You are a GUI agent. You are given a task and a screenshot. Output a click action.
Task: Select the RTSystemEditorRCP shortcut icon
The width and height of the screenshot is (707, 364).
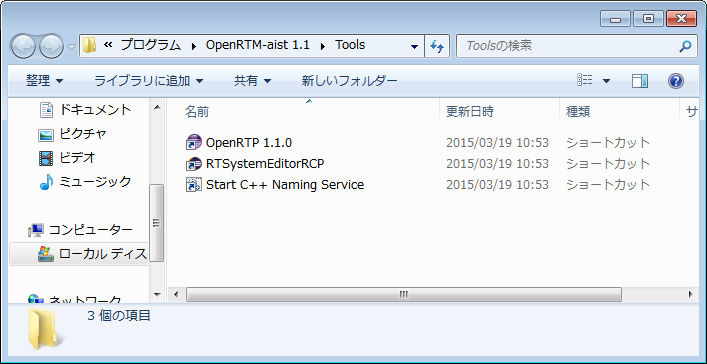coord(194,164)
